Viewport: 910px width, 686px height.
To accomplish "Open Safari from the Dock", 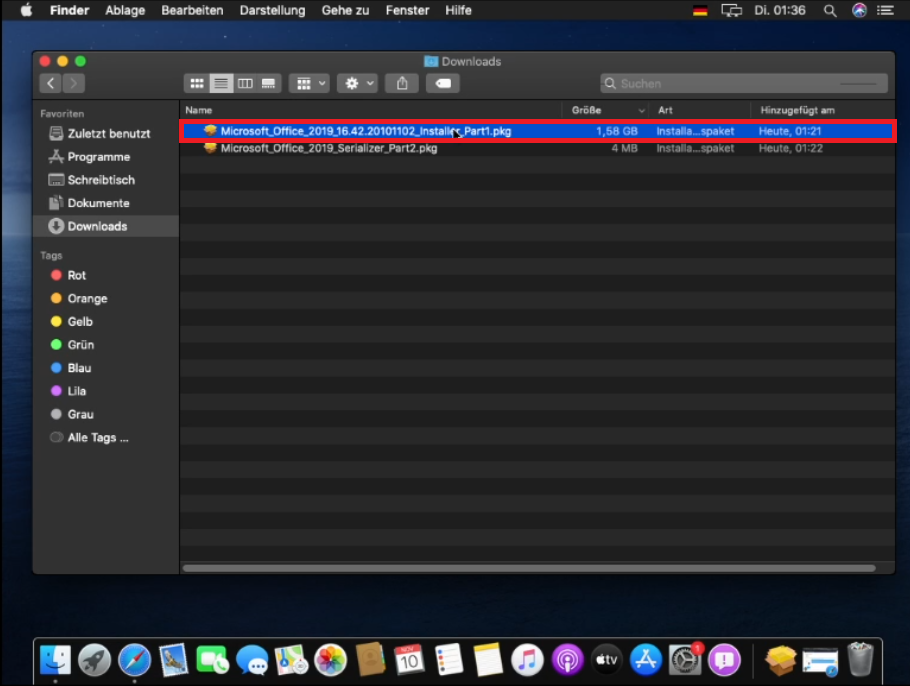I will point(134,660).
